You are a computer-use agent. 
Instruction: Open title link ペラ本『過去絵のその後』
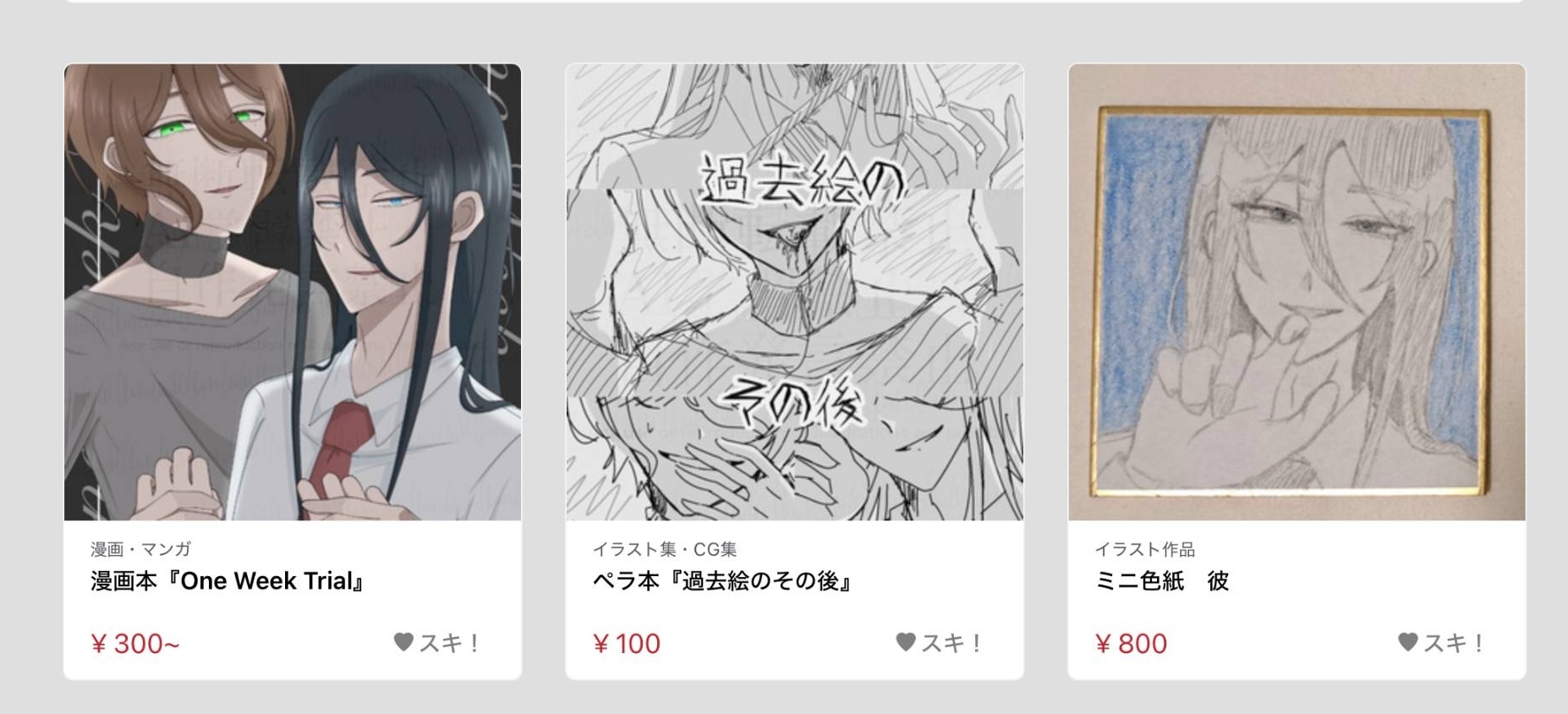point(721,581)
